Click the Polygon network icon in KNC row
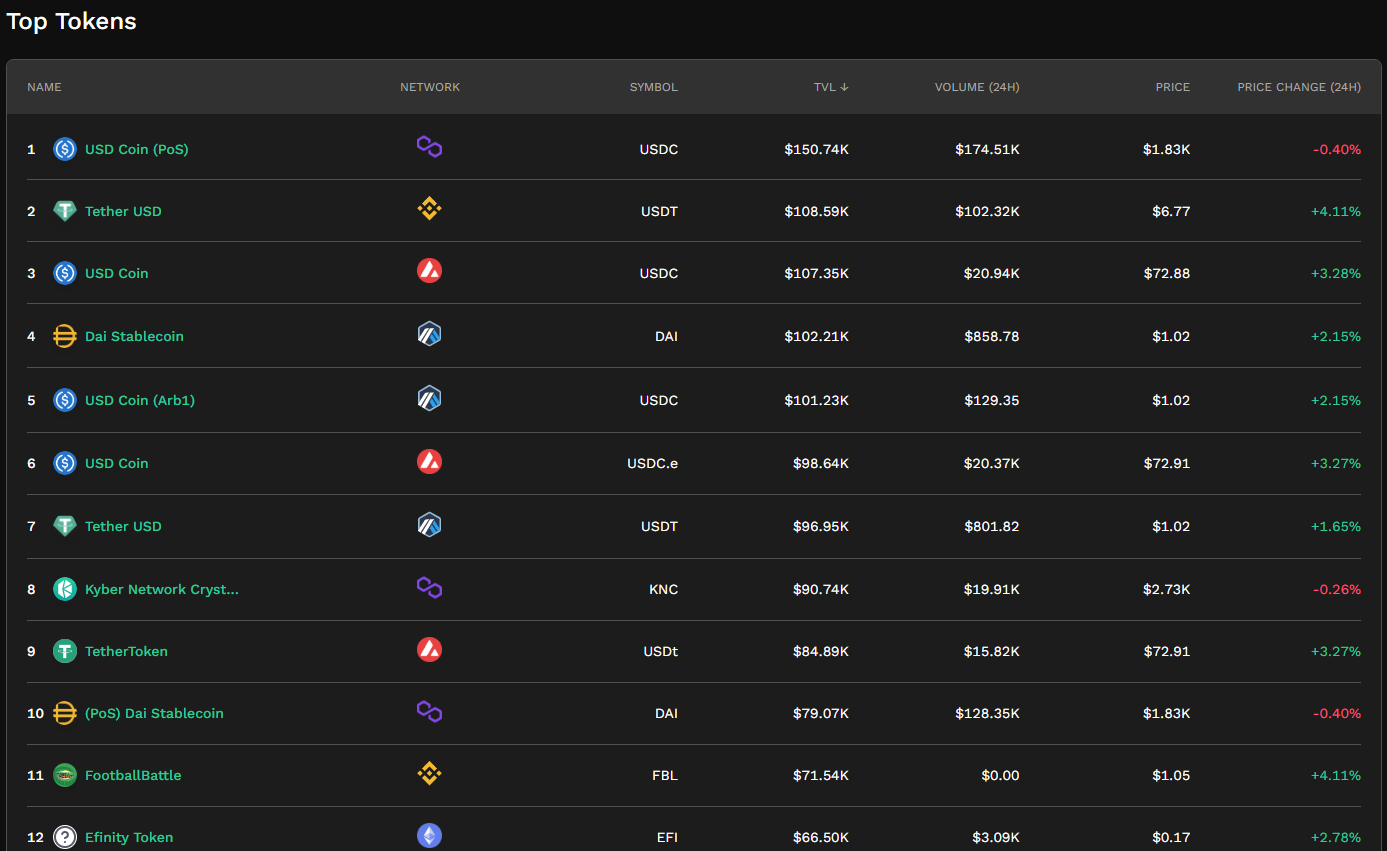This screenshot has width=1387, height=851. click(429, 587)
